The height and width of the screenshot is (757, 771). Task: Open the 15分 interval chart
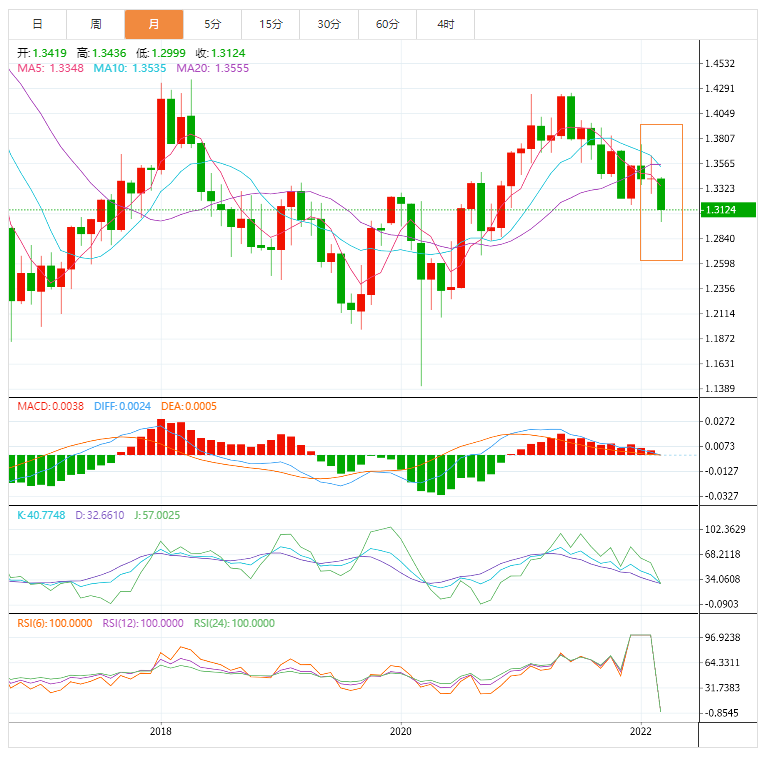coord(270,24)
